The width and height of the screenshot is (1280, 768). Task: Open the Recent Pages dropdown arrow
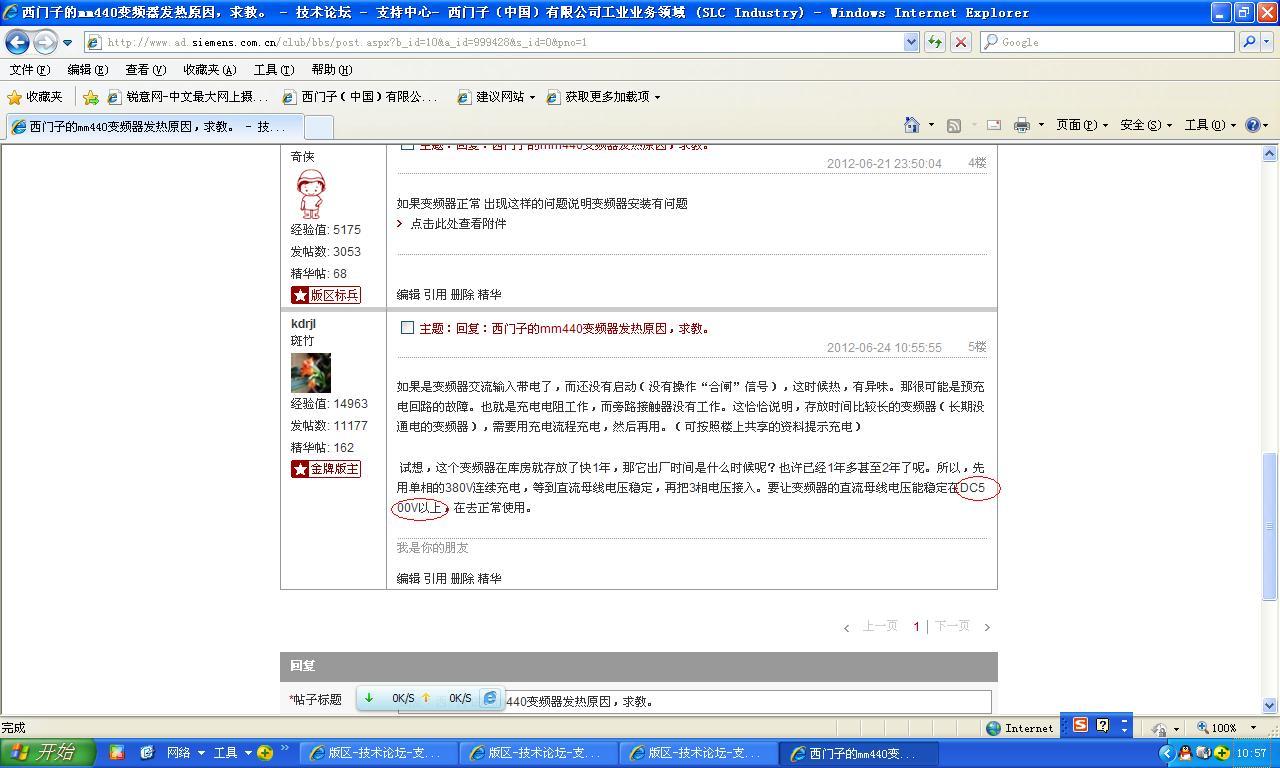67,43
